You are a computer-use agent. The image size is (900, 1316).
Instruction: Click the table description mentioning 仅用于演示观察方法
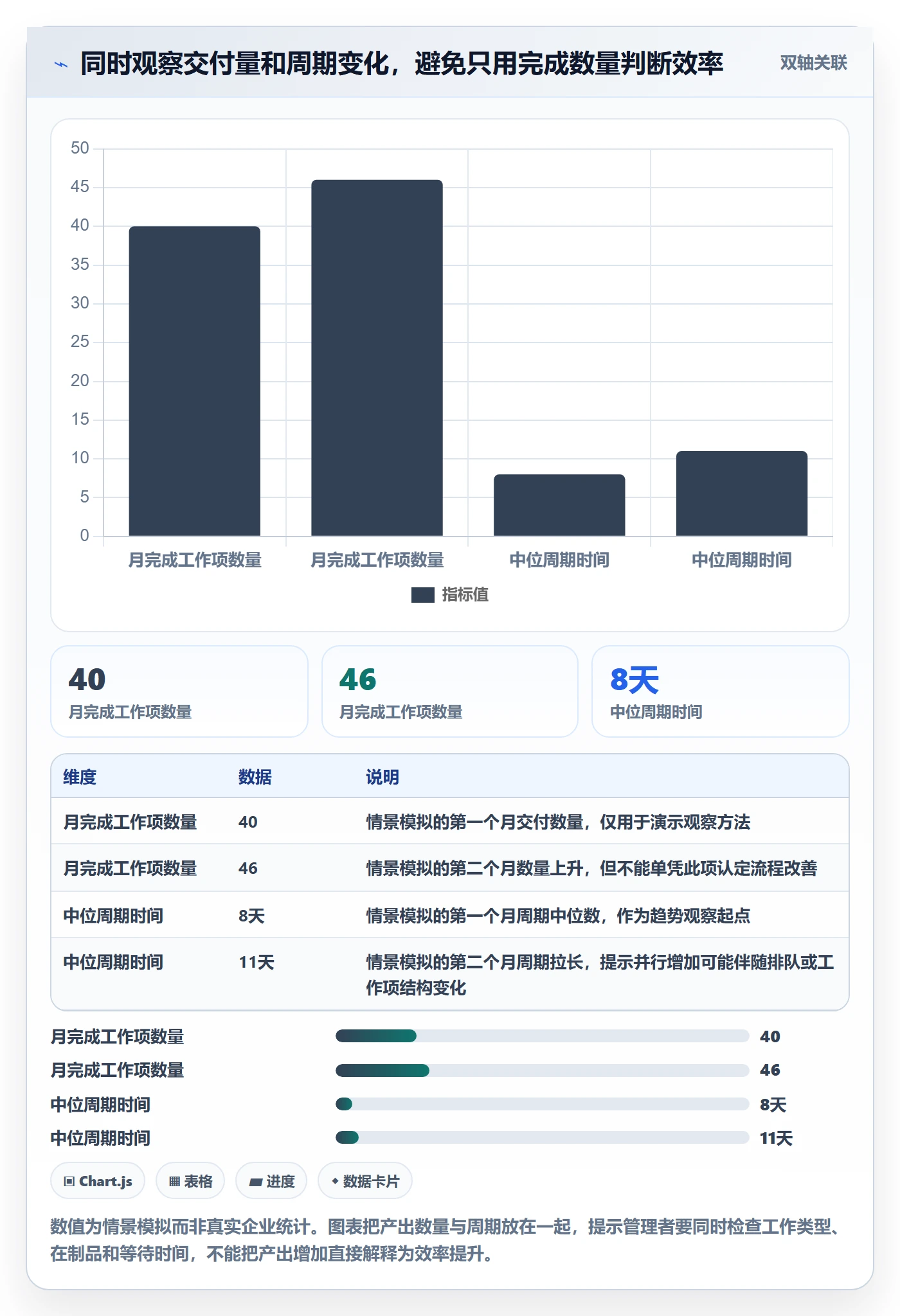(558, 822)
